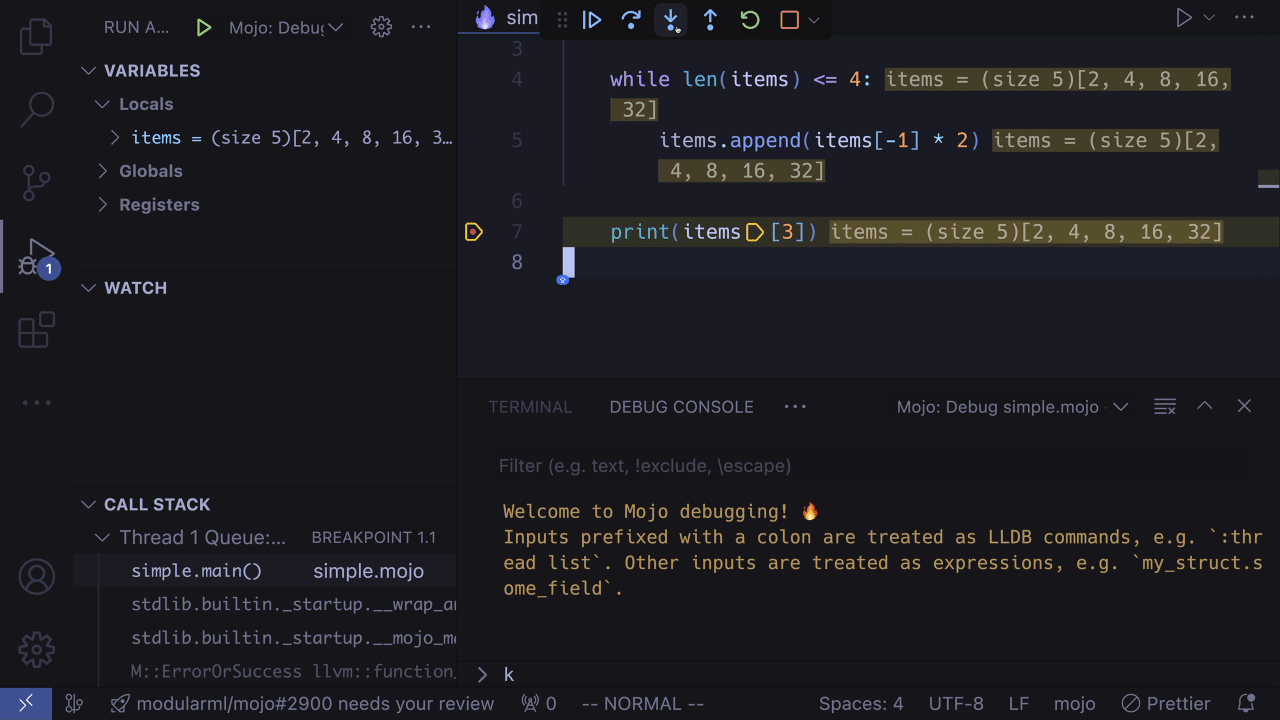The height and width of the screenshot is (720, 1280).
Task: Open editor more actions menu
Action: (1244, 18)
